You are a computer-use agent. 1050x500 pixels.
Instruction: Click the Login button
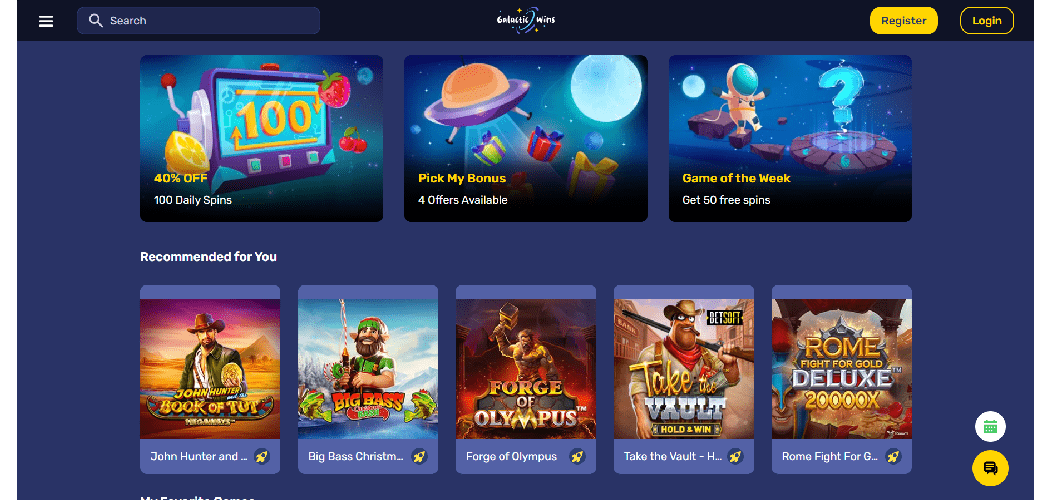pyautogui.click(x=986, y=21)
